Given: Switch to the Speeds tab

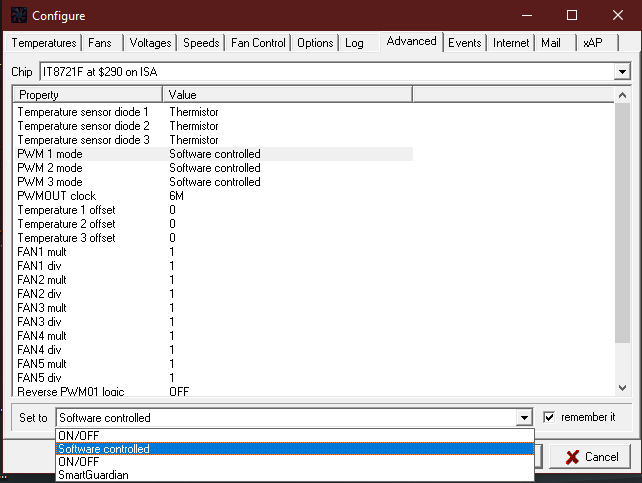Looking at the screenshot, I should click(201, 43).
